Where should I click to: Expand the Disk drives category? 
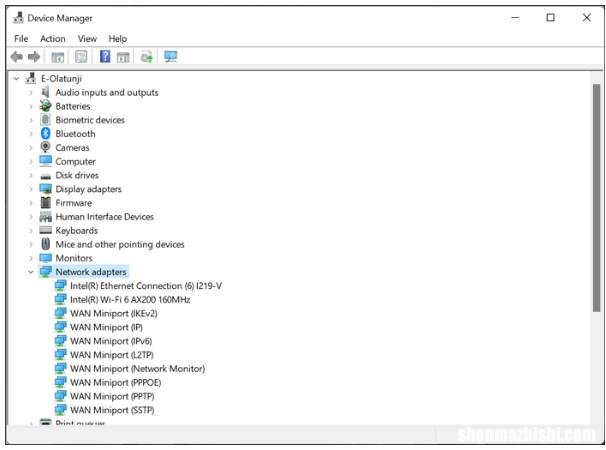(x=31, y=175)
